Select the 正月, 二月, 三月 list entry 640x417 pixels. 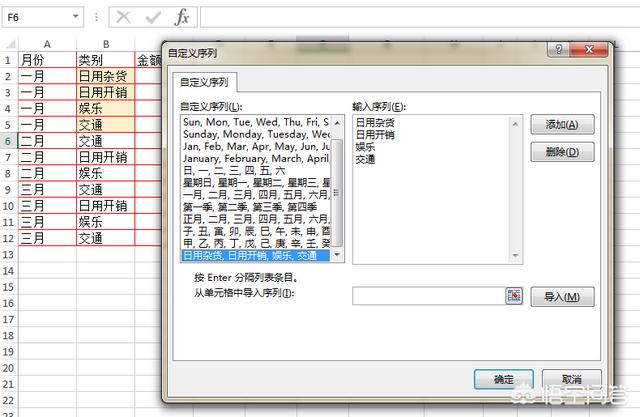click(x=256, y=219)
